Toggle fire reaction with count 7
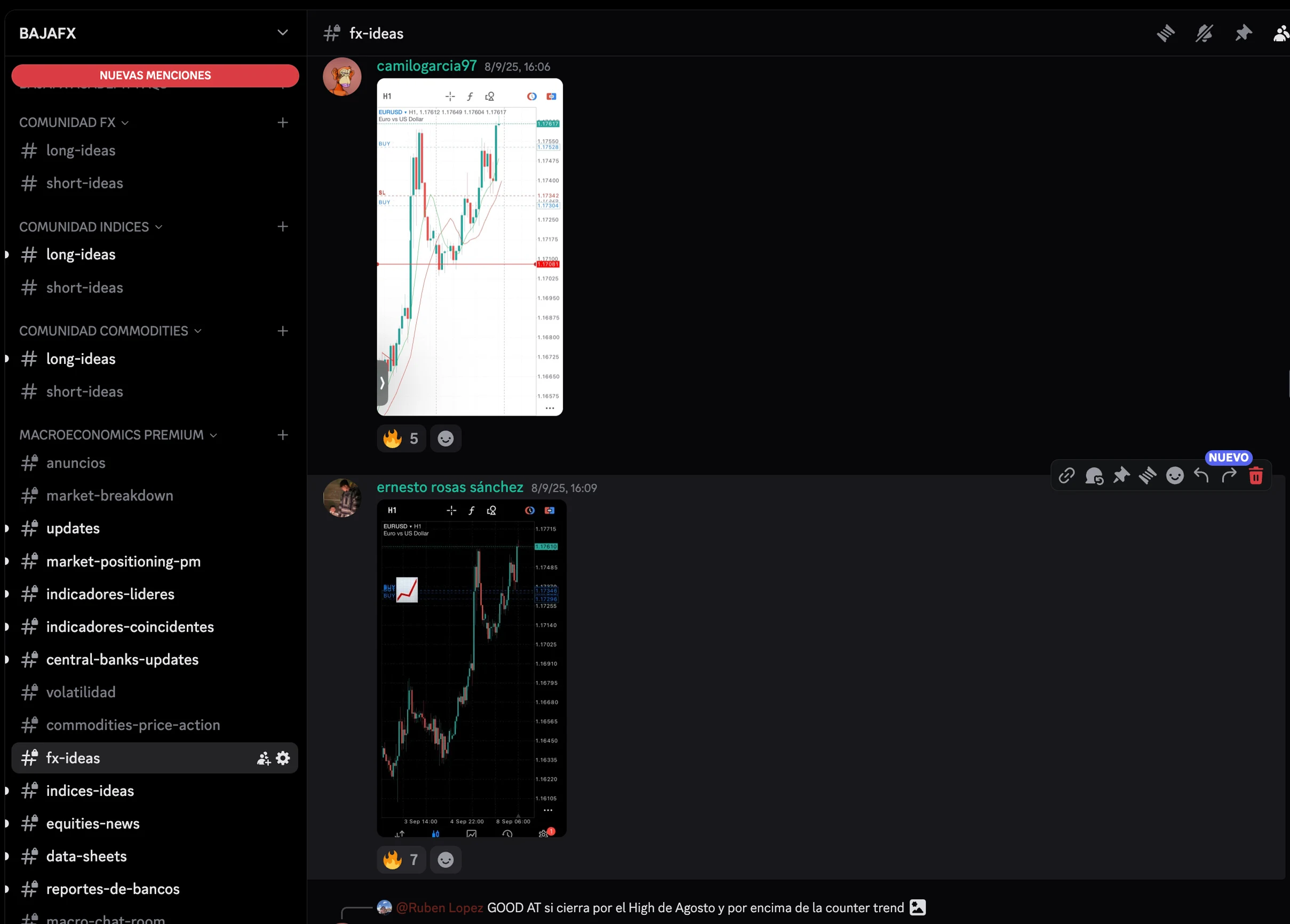 [x=401, y=860]
